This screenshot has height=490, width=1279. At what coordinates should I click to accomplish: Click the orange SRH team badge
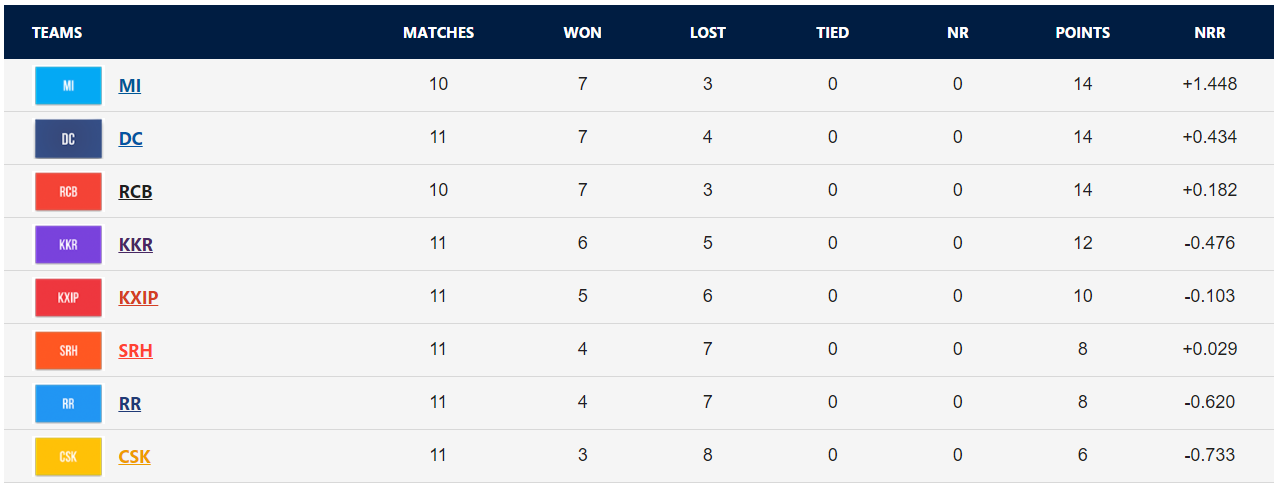[x=68, y=351]
